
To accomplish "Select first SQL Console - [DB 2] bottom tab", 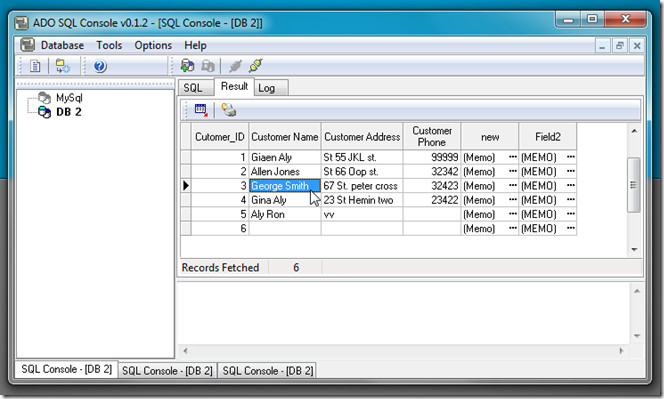I will [x=66, y=369].
